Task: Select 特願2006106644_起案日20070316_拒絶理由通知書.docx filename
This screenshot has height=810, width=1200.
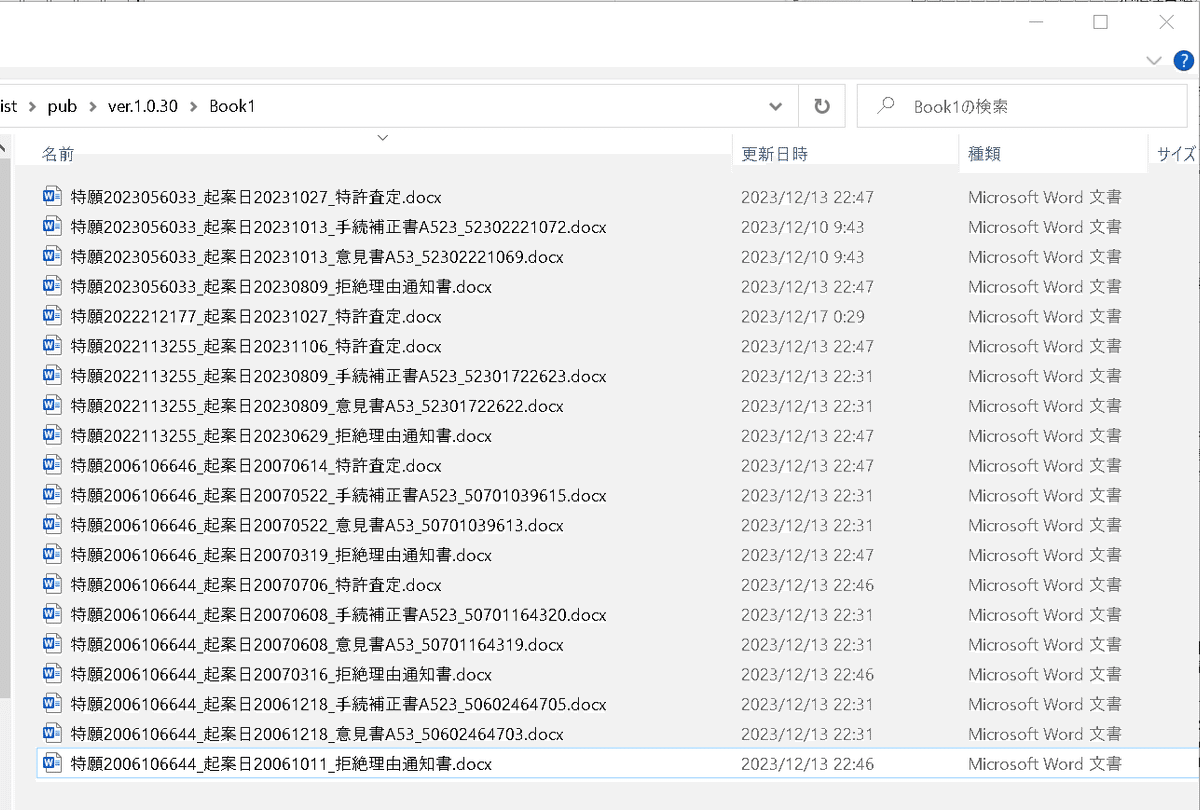Action: (281, 674)
